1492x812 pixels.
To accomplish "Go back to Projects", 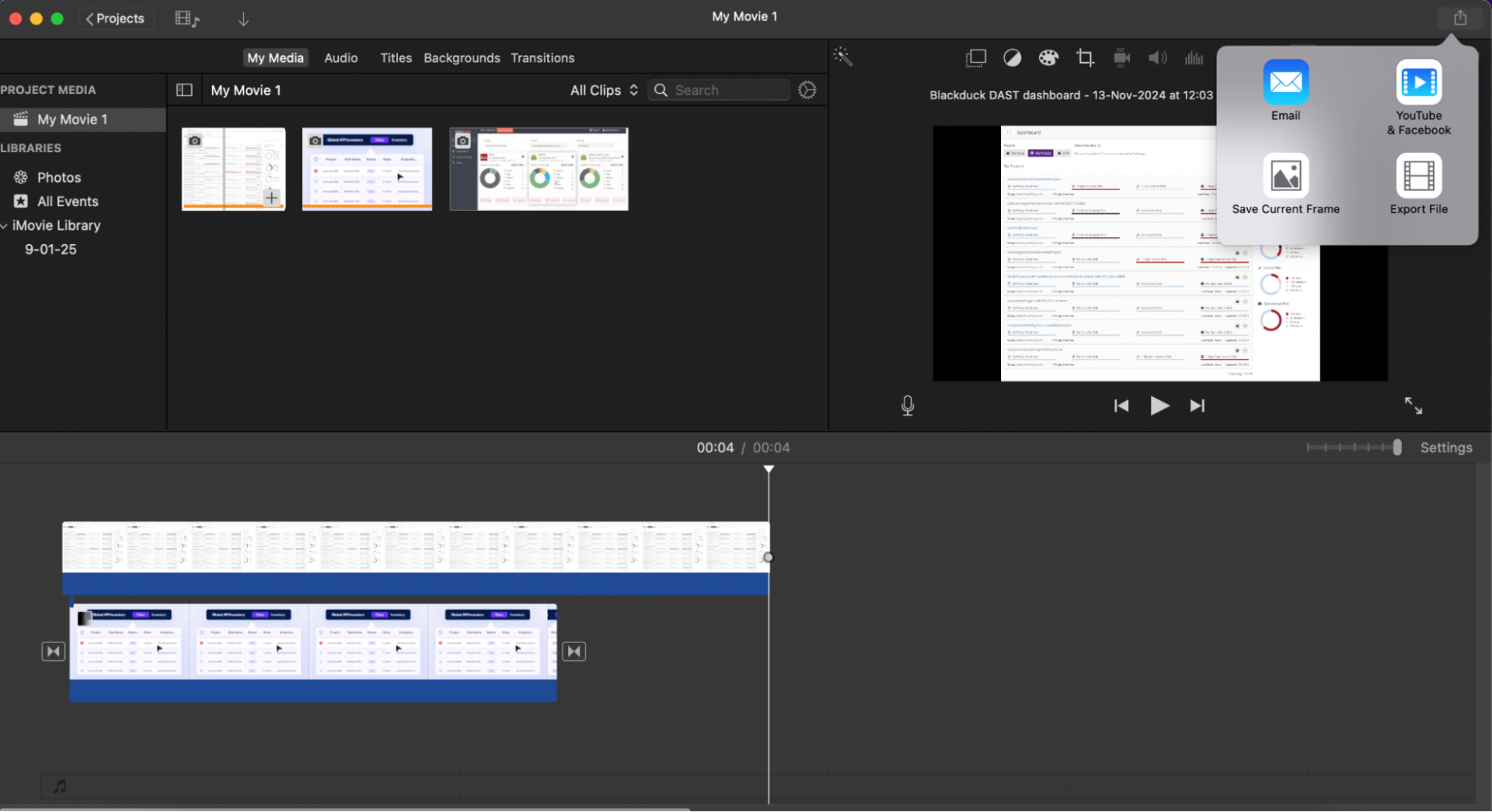I will click(115, 18).
